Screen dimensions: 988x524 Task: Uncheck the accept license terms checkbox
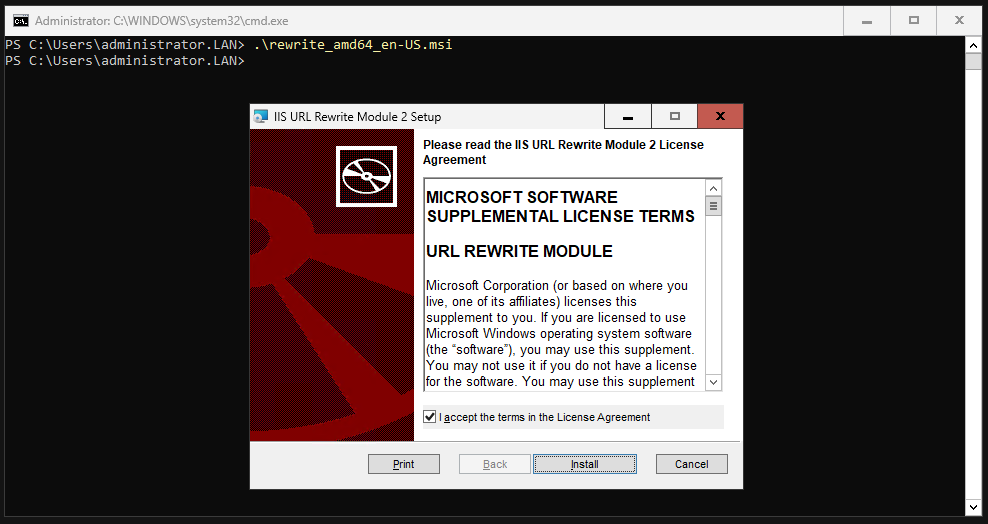pos(430,417)
